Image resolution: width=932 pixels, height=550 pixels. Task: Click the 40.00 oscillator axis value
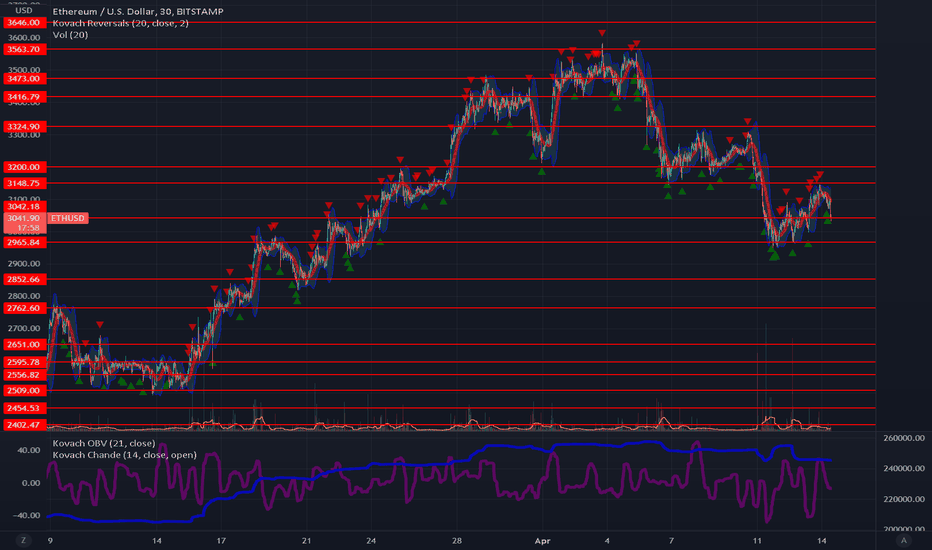[29, 450]
